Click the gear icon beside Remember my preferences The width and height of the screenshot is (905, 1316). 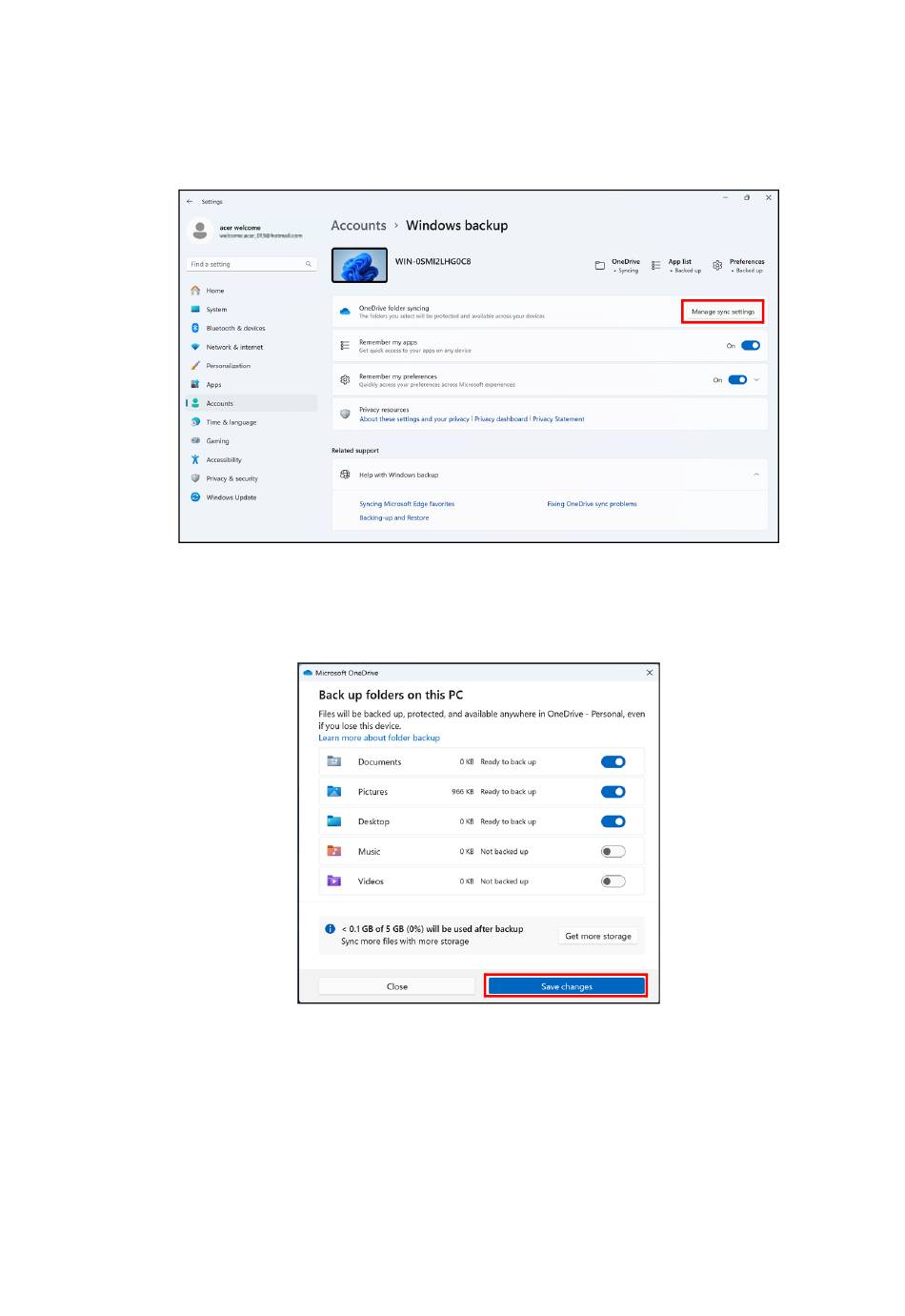coord(345,379)
